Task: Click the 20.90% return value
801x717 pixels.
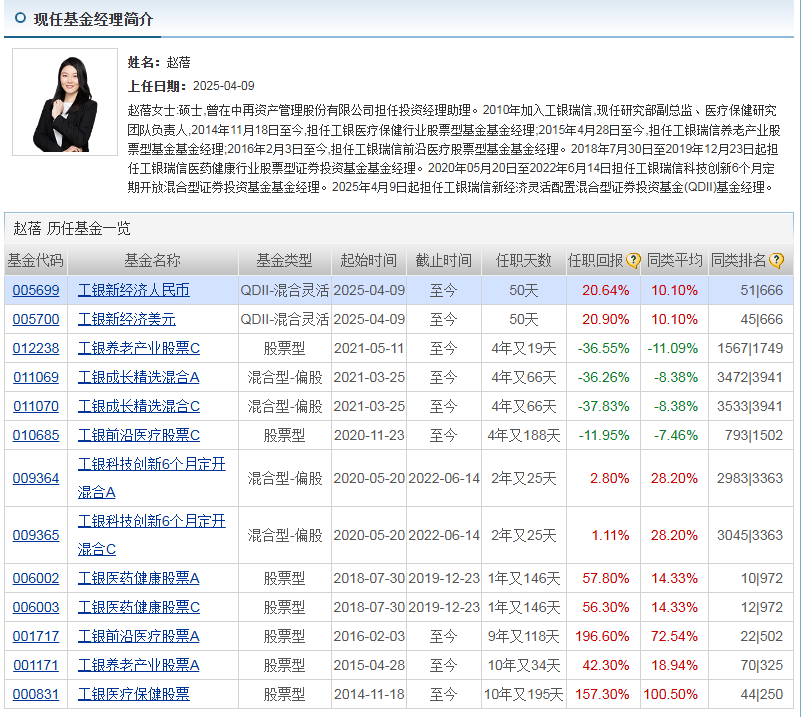Action: point(605,319)
